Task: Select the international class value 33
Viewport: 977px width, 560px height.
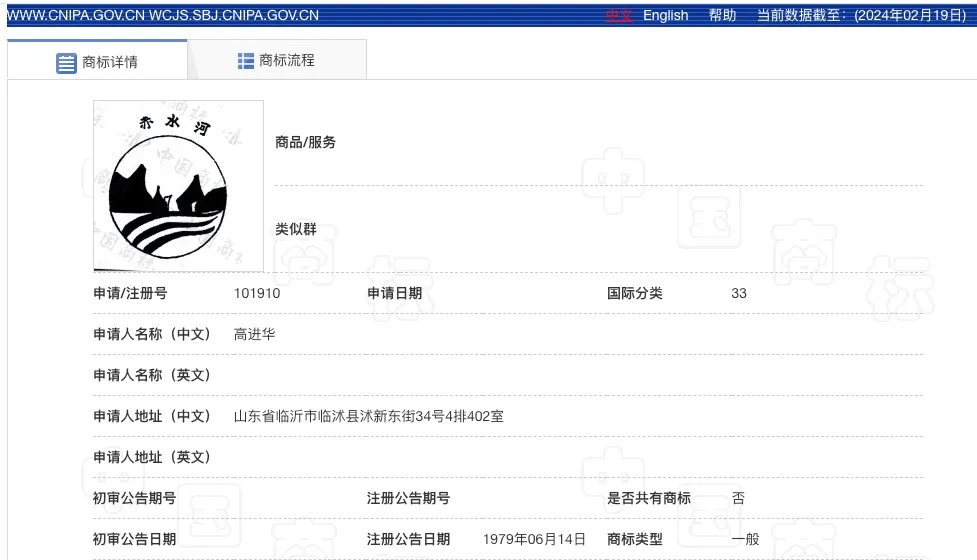Action: coord(739,293)
